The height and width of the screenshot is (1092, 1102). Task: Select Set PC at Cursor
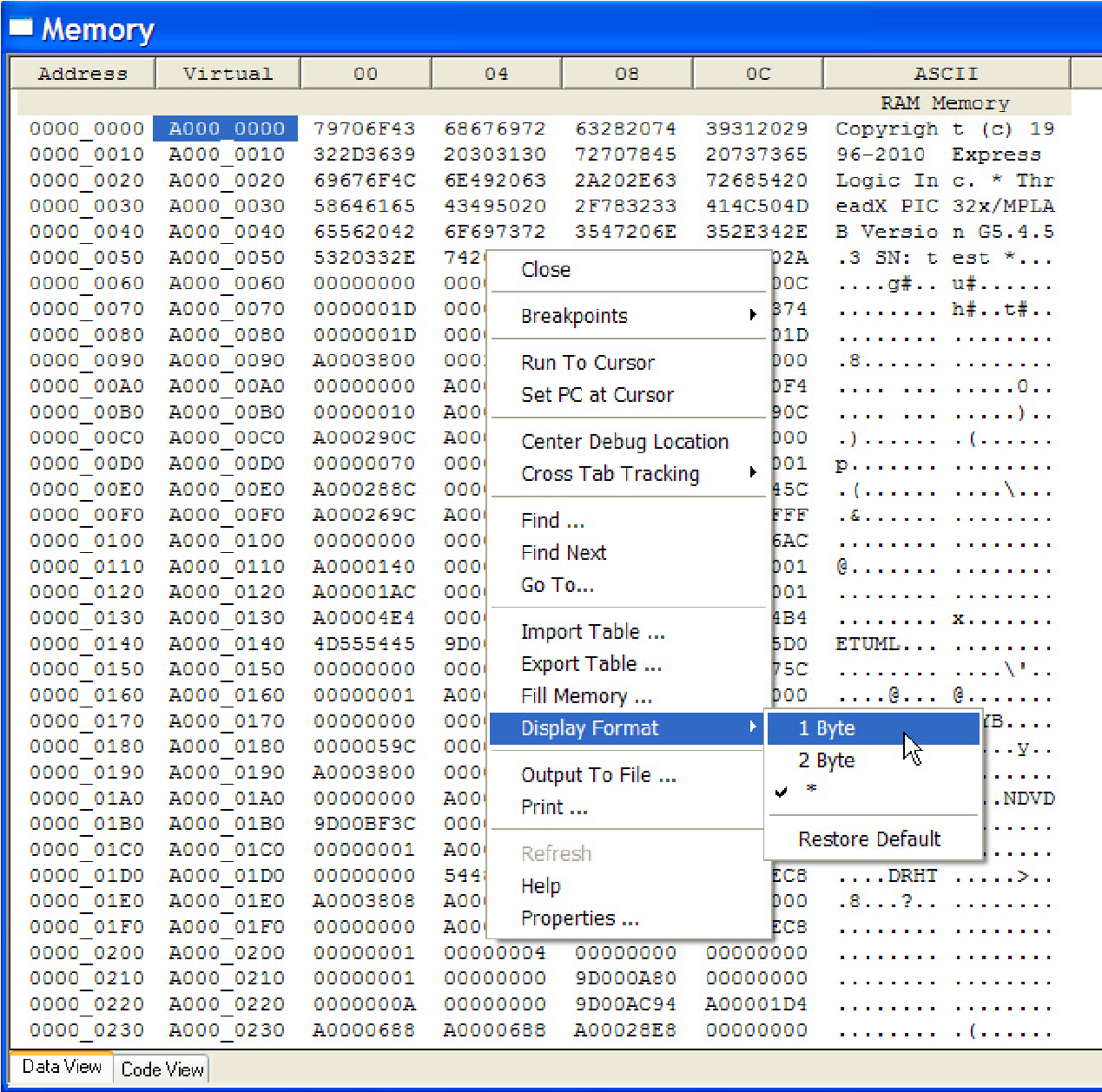tap(597, 395)
